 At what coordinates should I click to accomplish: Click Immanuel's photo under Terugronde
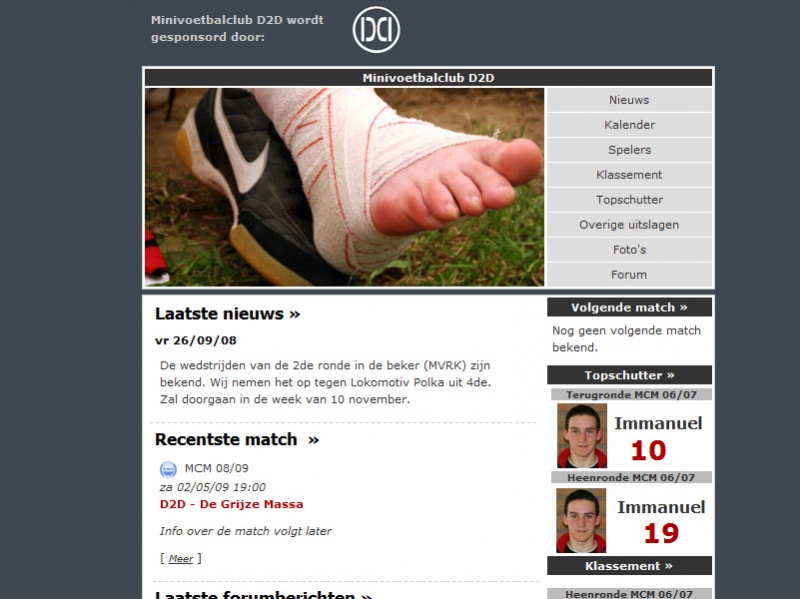[x=582, y=436]
